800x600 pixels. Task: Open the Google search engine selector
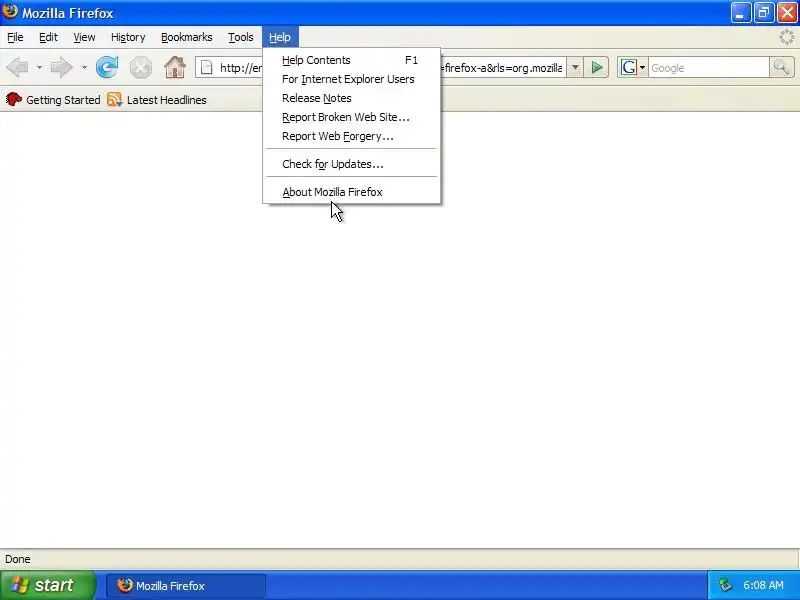pos(633,67)
